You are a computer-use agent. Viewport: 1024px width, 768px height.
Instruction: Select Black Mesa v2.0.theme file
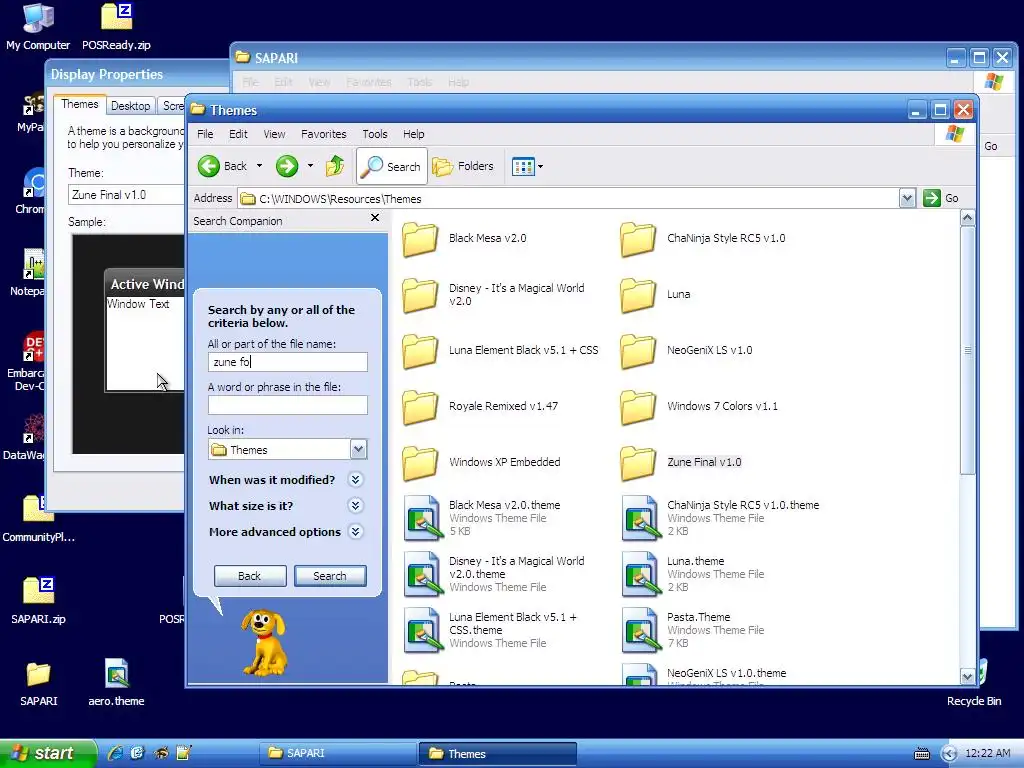click(x=482, y=518)
